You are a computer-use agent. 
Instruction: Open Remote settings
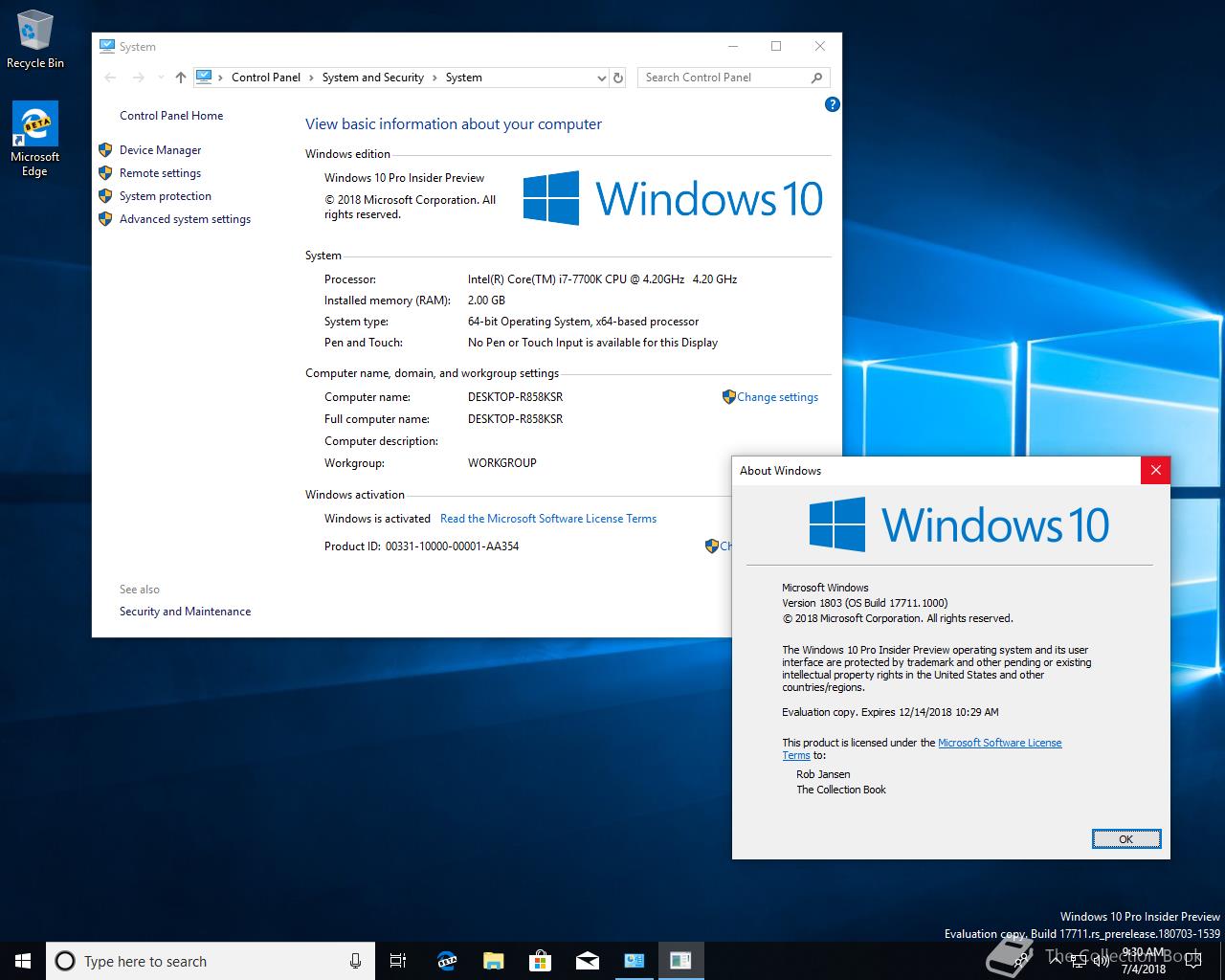(x=160, y=173)
